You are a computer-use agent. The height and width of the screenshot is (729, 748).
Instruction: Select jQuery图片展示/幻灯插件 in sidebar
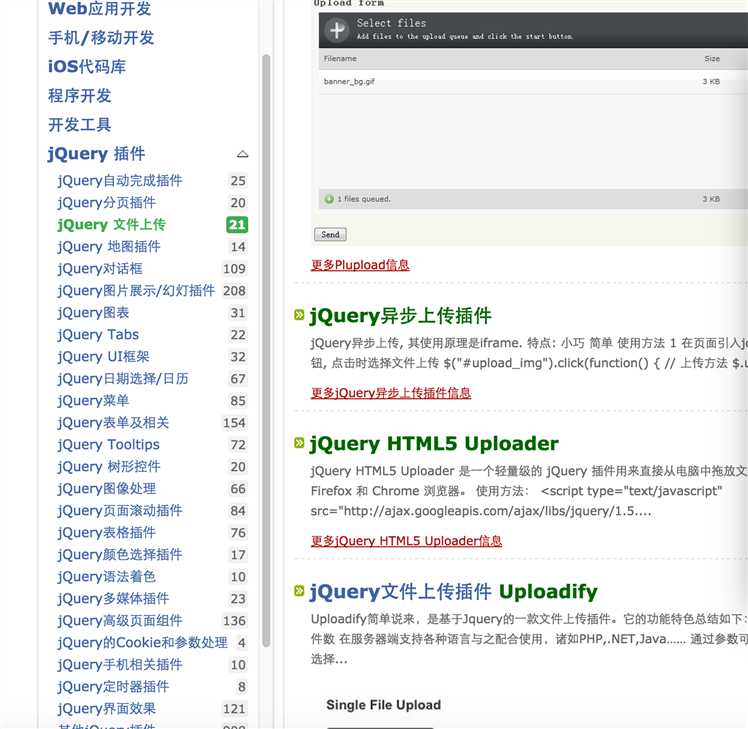136,291
